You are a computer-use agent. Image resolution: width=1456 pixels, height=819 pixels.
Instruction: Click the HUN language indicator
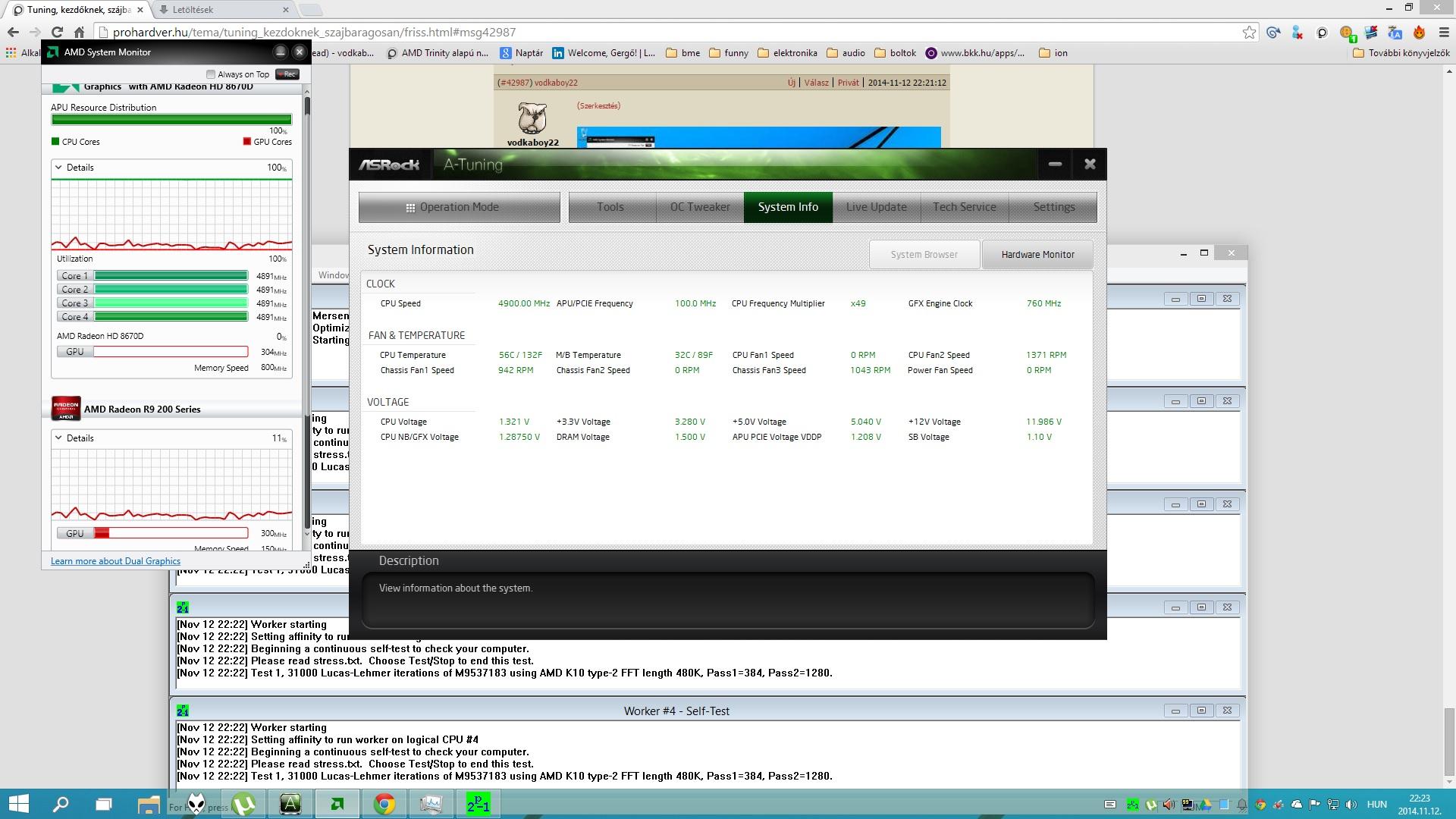pos(1377,805)
